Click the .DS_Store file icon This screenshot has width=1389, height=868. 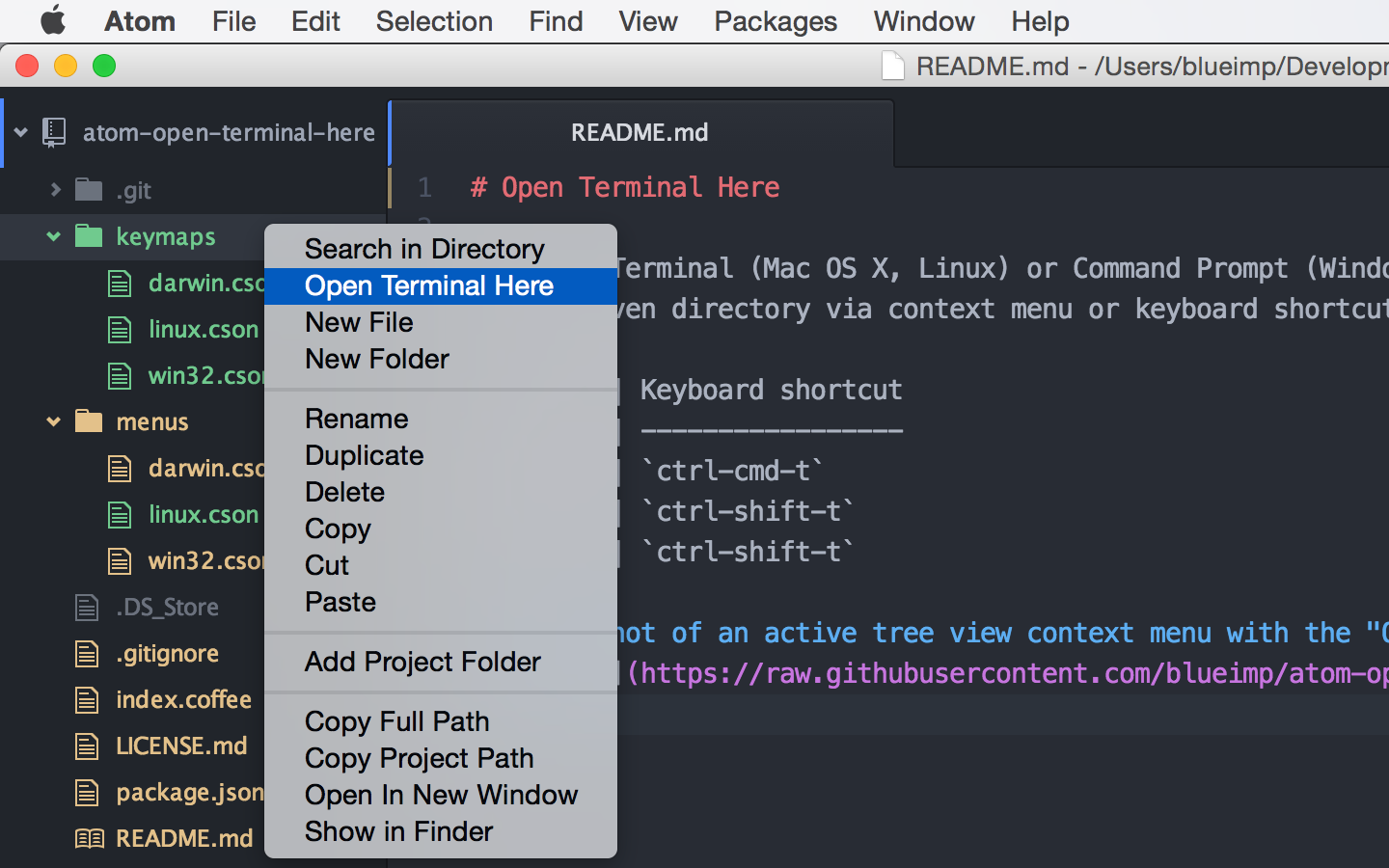click(87, 607)
